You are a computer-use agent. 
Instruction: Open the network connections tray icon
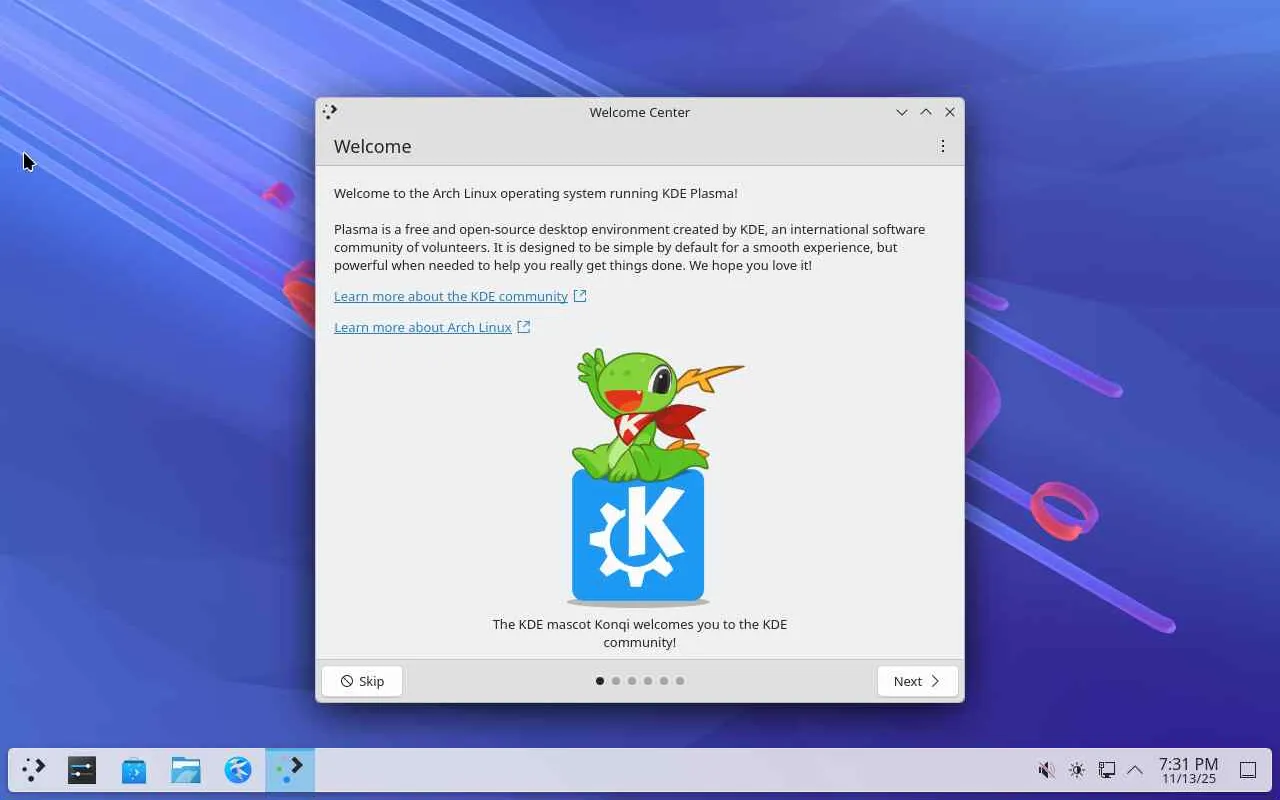1107,770
